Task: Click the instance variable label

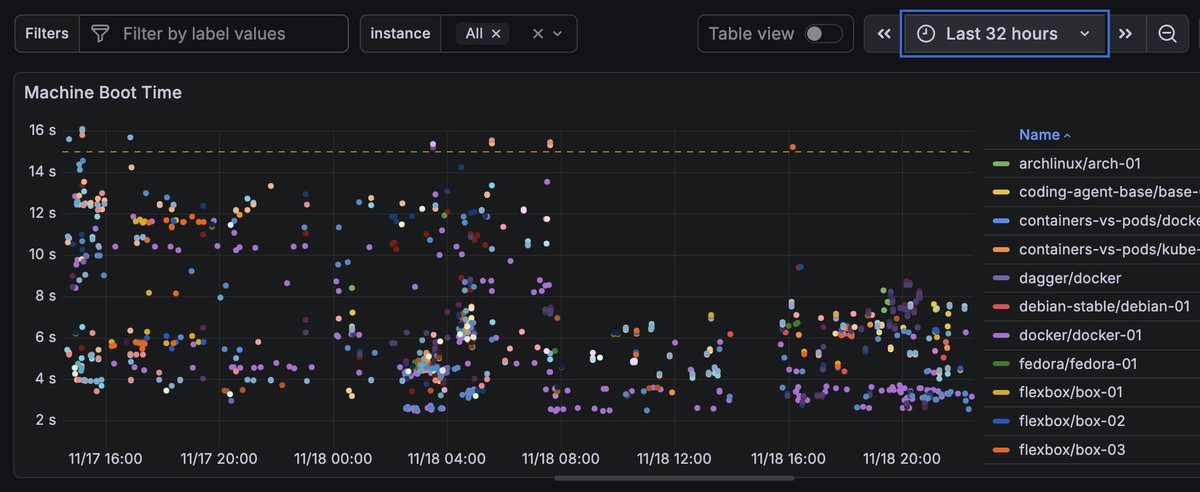Action: [x=400, y=34]
